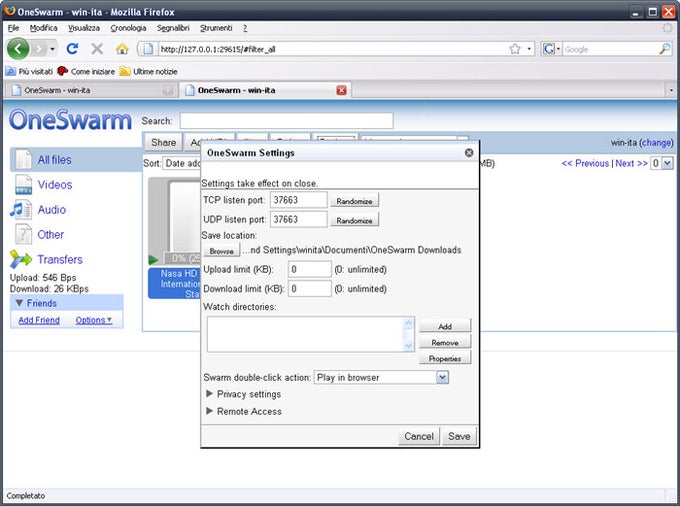Go to Next >> page link

(631, 163)
